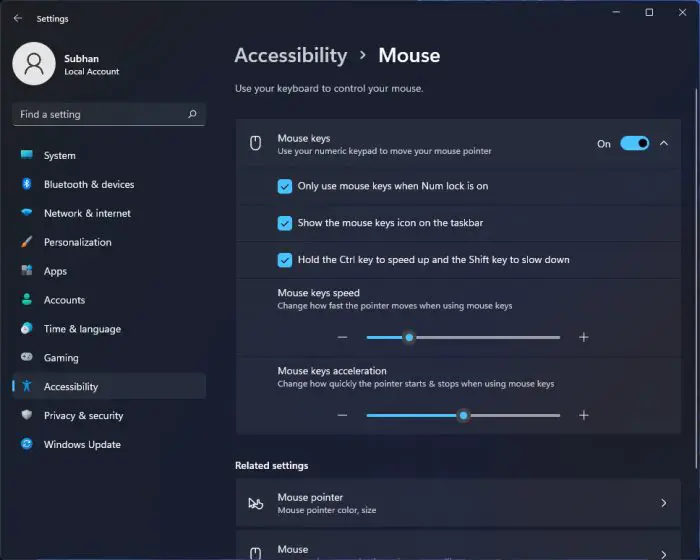Minimize the Settings window
This screenshot has width=700, height=560.
click(616, 12)
